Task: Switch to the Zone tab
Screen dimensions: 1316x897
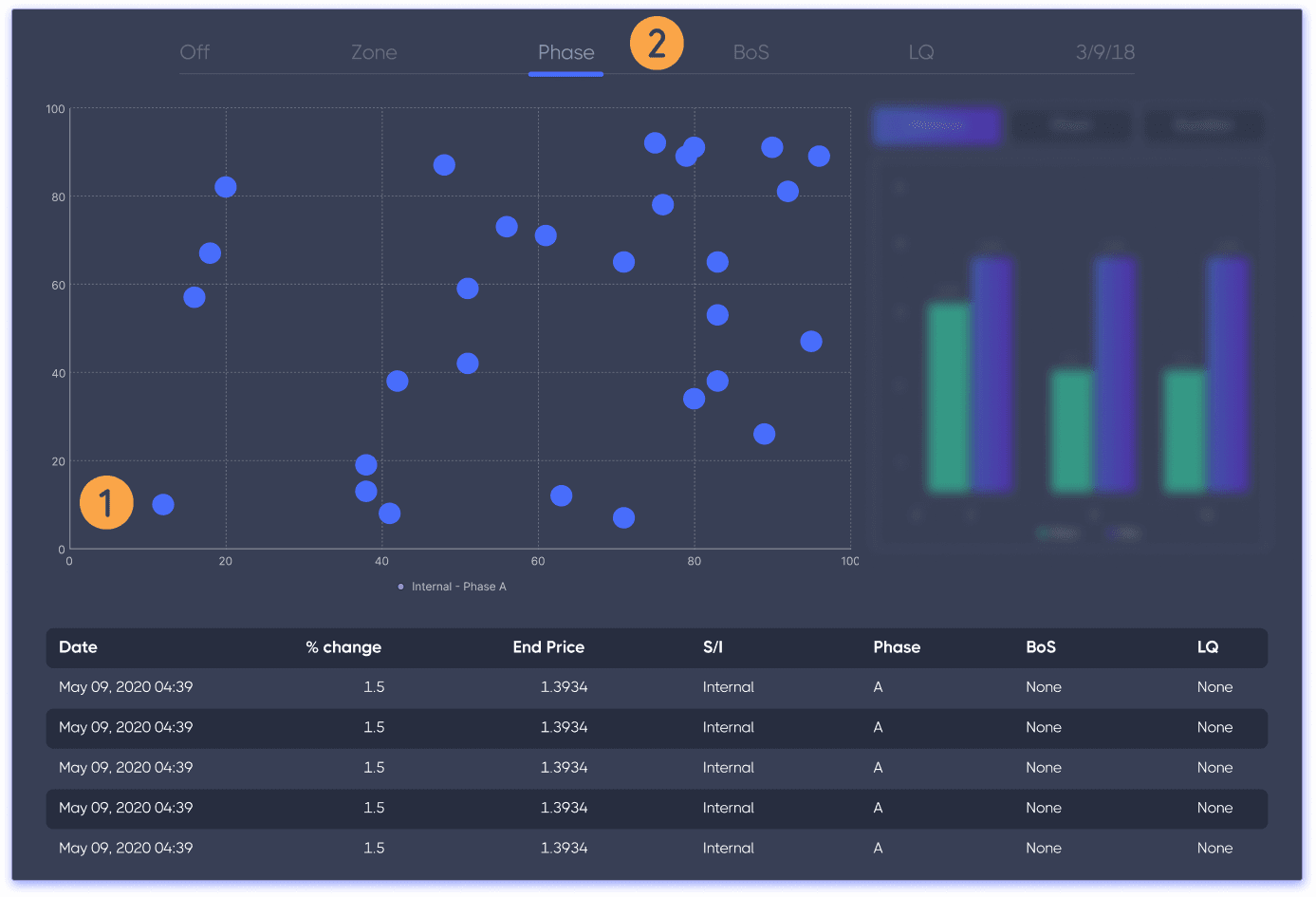Action: pos(374,52)
